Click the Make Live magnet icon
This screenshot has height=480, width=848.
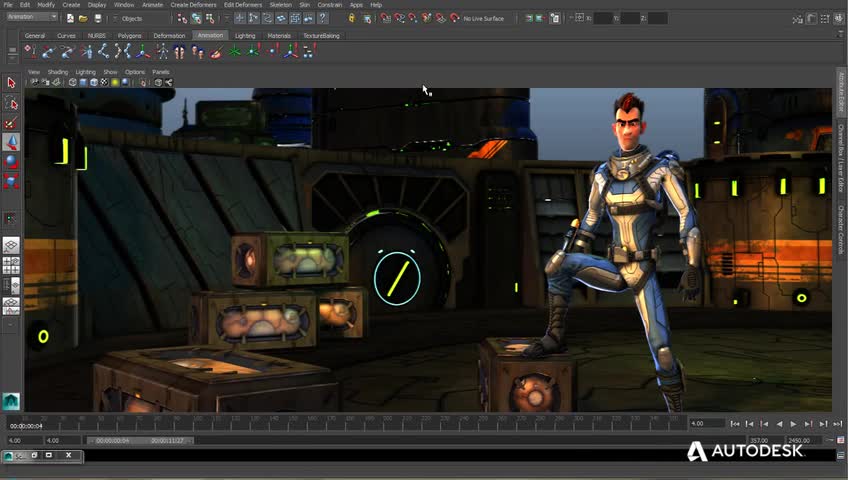(454, 18)
